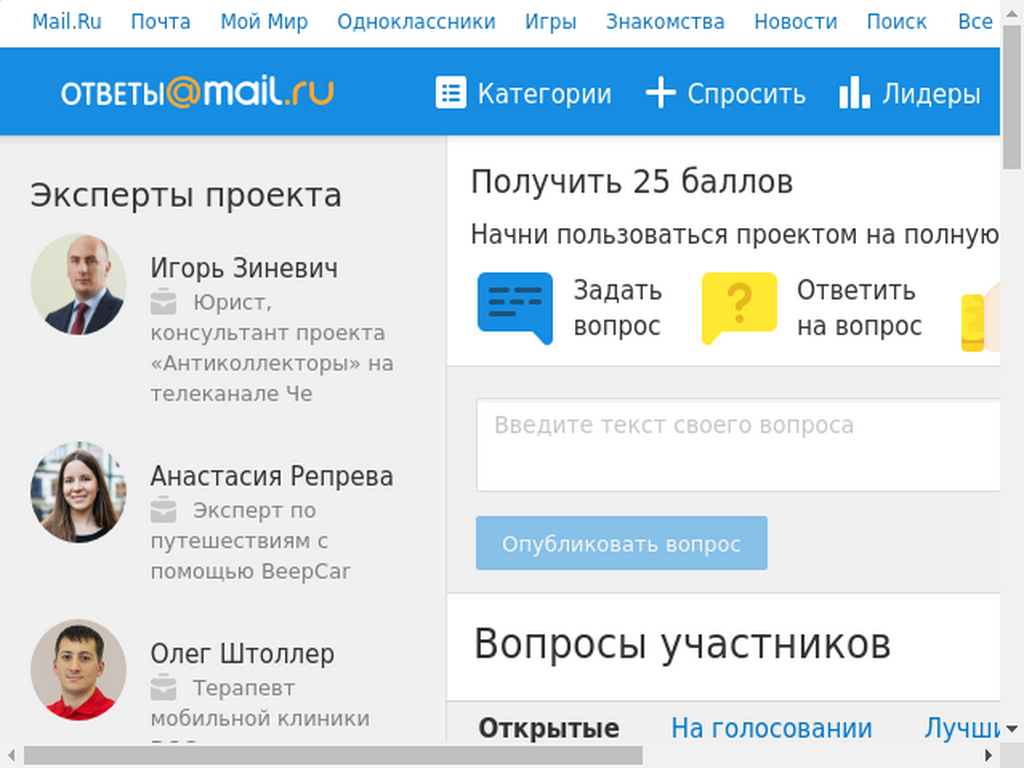This screenshot has width=1024, height=768.
Task: Click the scroll right arrow
Action: coord(989,756)
